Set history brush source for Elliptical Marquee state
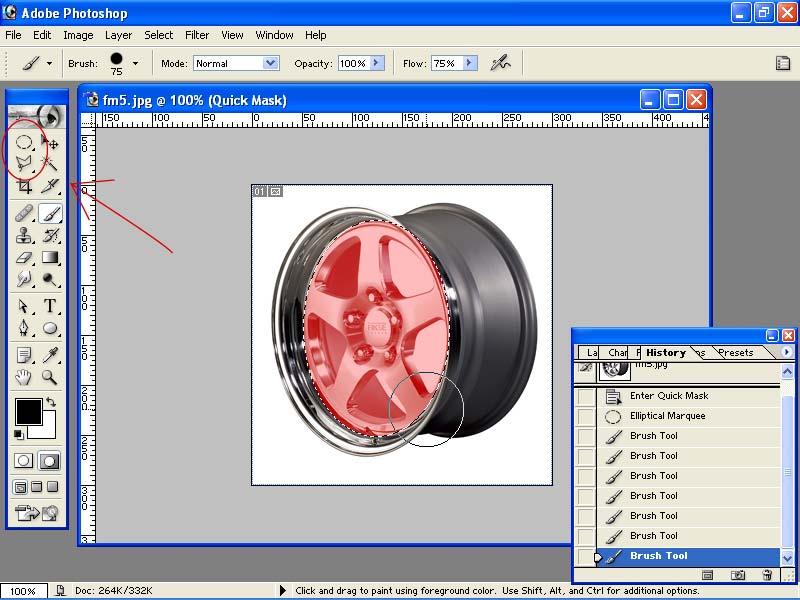This screenshot has width=800, height=600. point(586,416)
